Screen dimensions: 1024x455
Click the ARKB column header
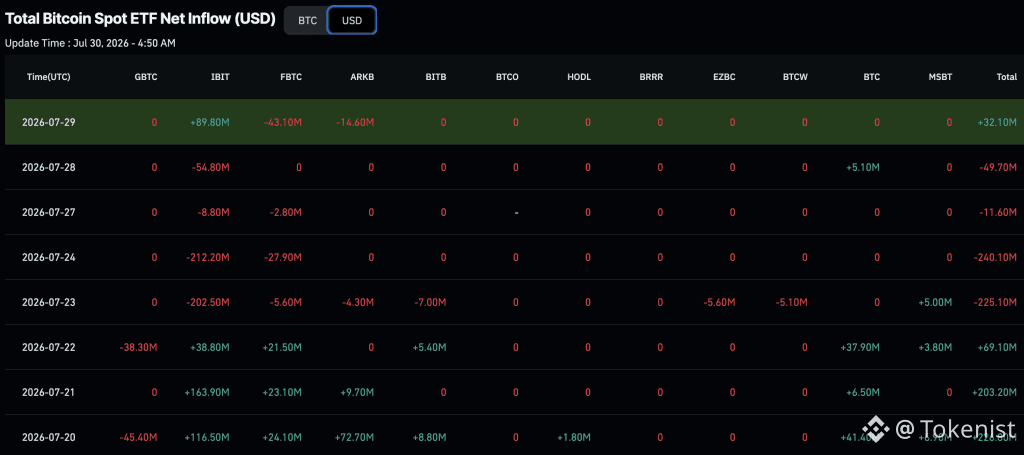(362, 77)
